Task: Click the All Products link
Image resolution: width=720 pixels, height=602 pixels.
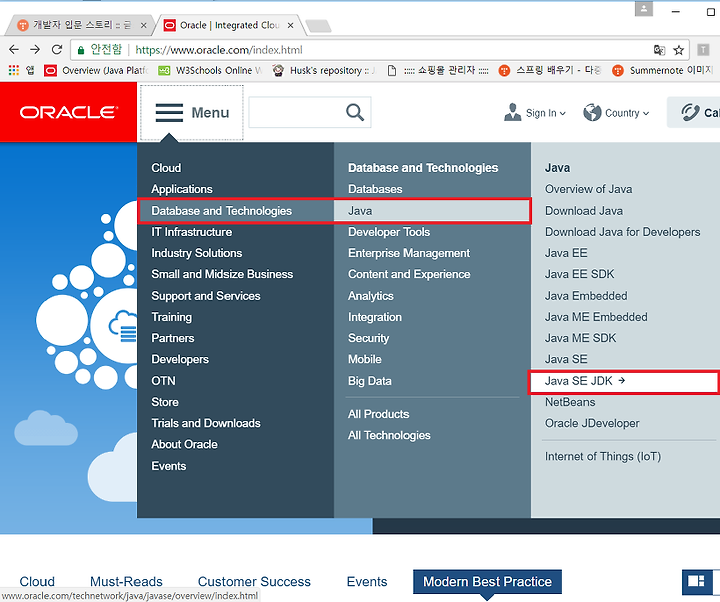Action: (x=378, y=414)
